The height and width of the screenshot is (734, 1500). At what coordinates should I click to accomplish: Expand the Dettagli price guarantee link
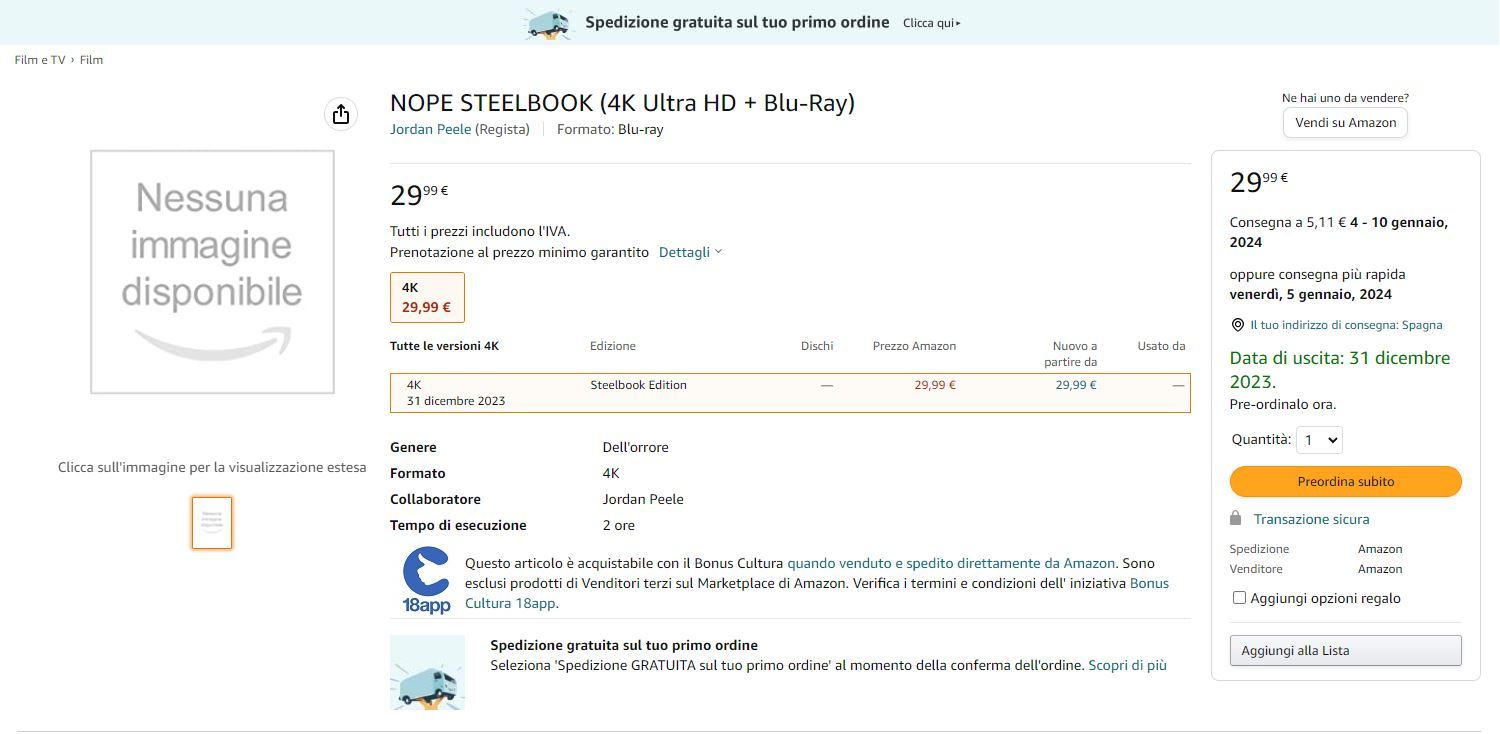(690, 252)
